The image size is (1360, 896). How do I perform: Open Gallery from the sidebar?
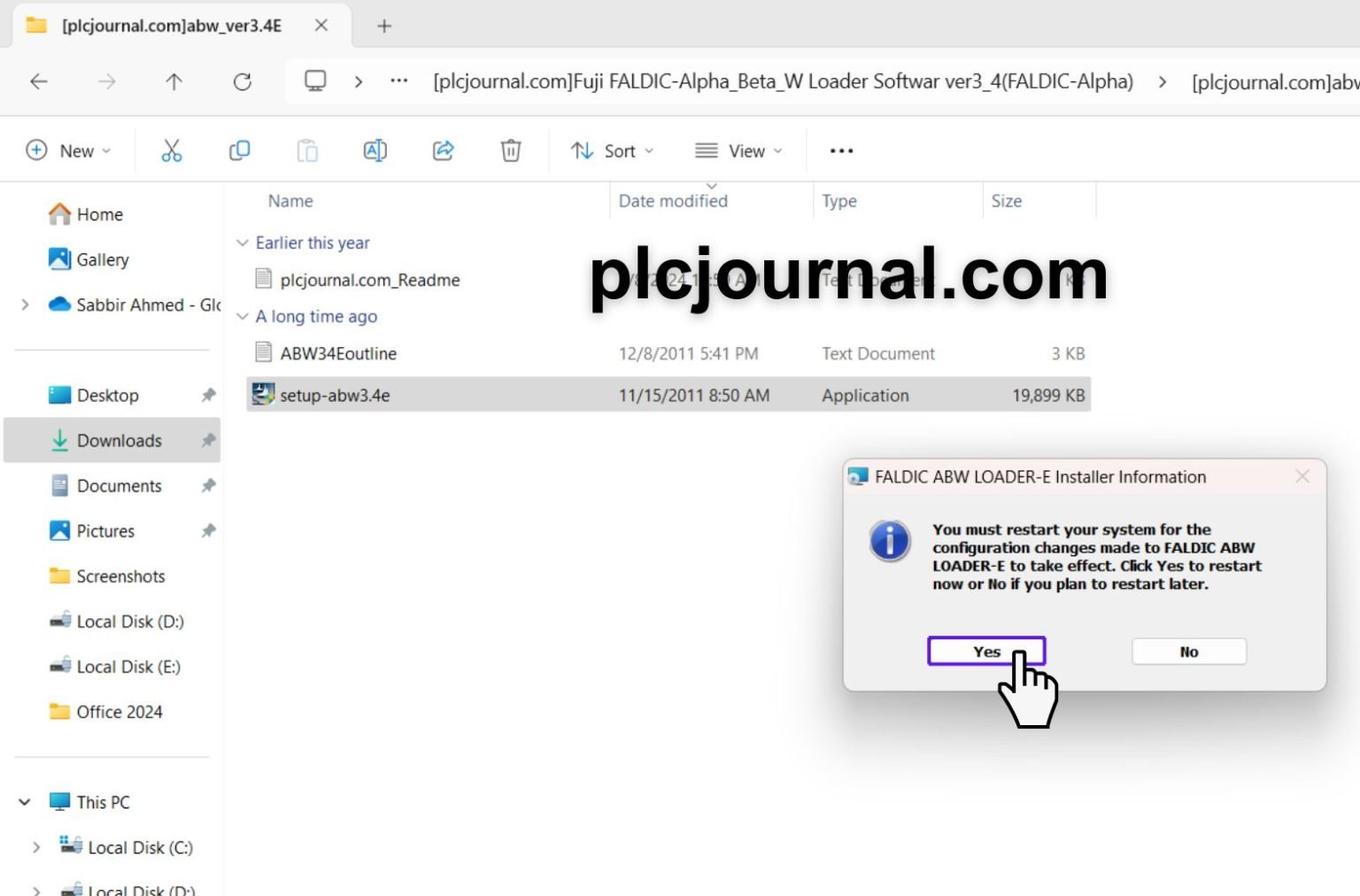pyautogui.click(x=102, y=259)
